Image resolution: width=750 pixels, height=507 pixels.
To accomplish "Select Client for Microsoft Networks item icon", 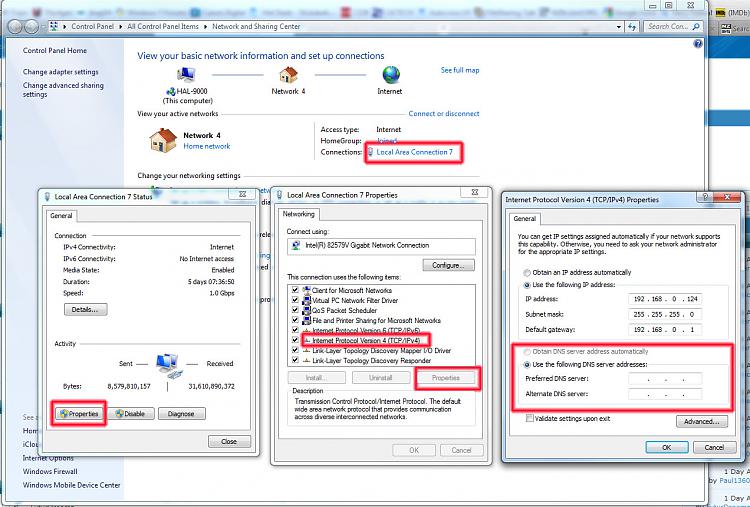I will 307,290.
